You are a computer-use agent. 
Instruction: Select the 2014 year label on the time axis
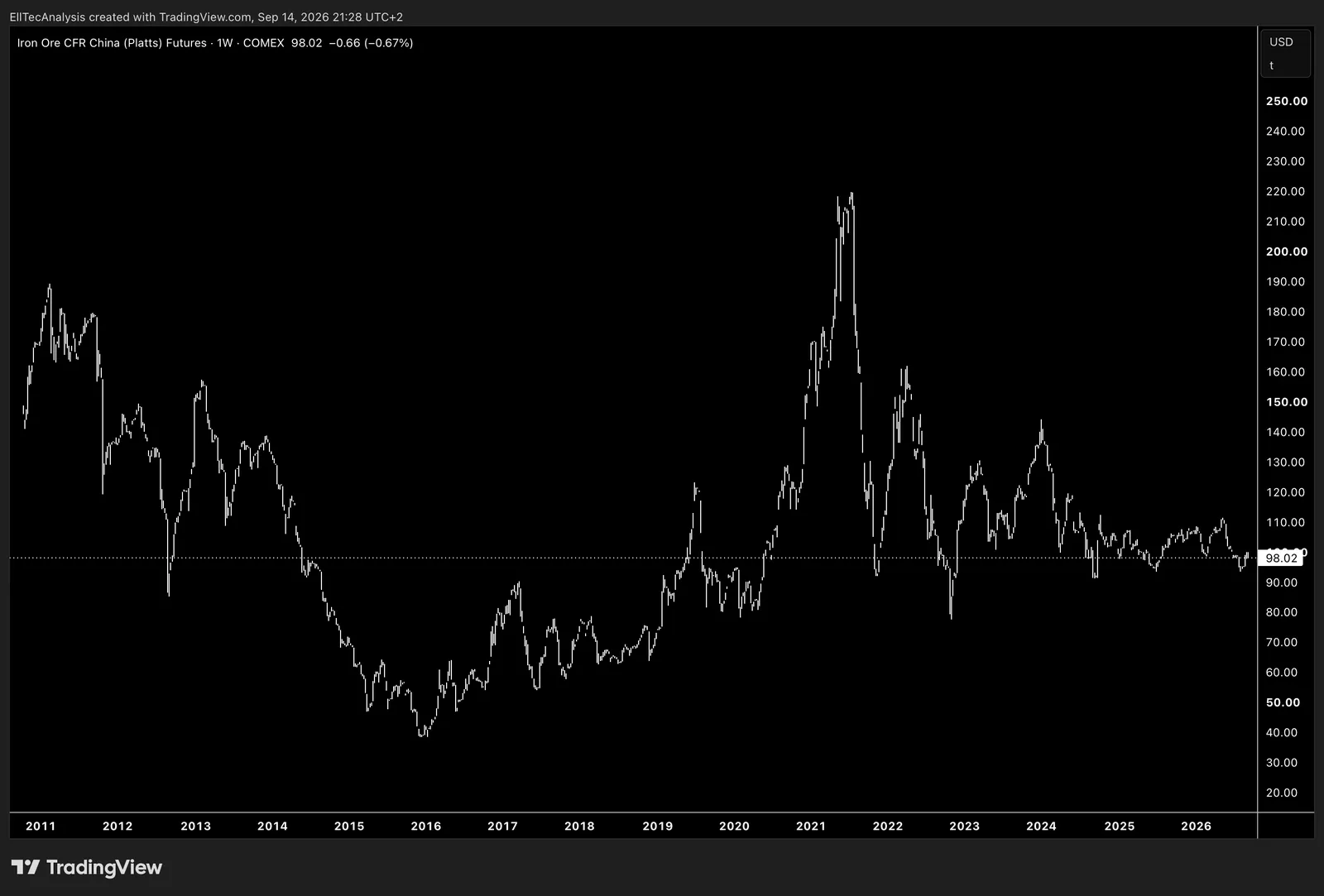272,826
